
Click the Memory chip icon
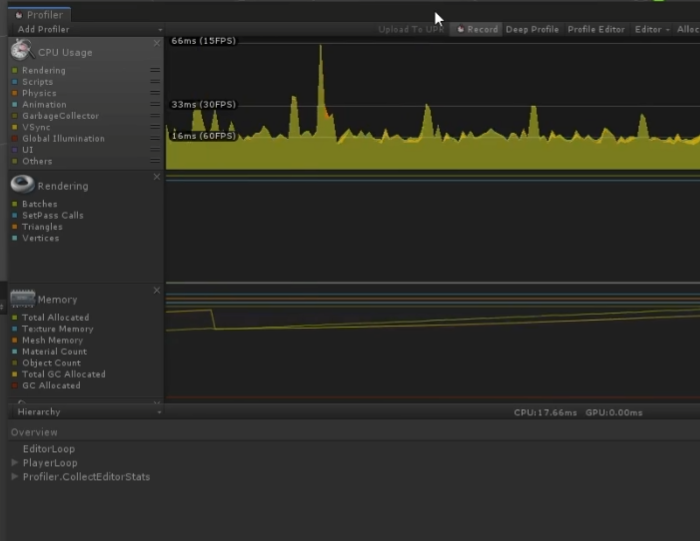pyautogui.click(x=22, y=298)
